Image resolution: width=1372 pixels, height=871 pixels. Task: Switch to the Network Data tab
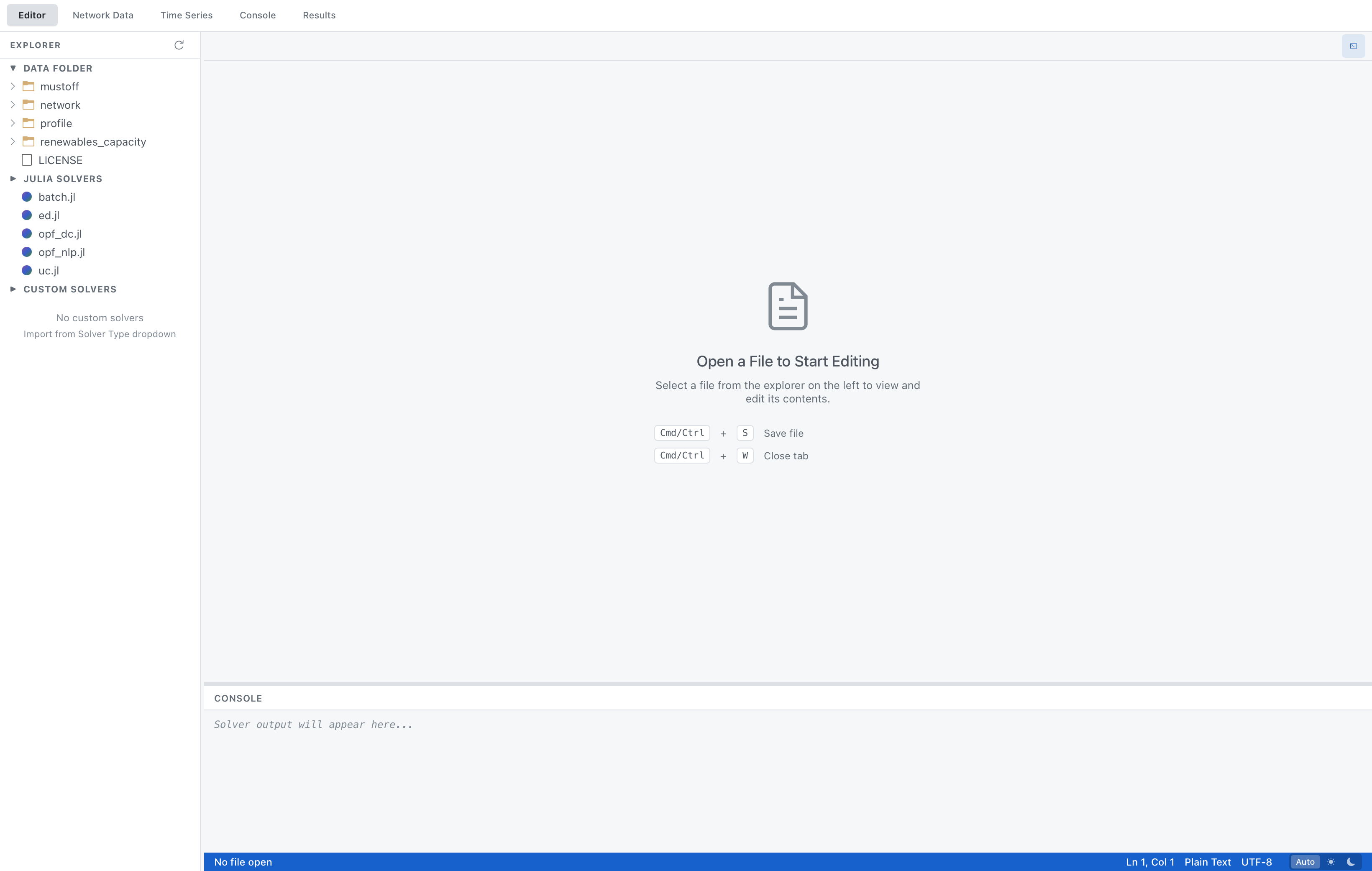102,15
